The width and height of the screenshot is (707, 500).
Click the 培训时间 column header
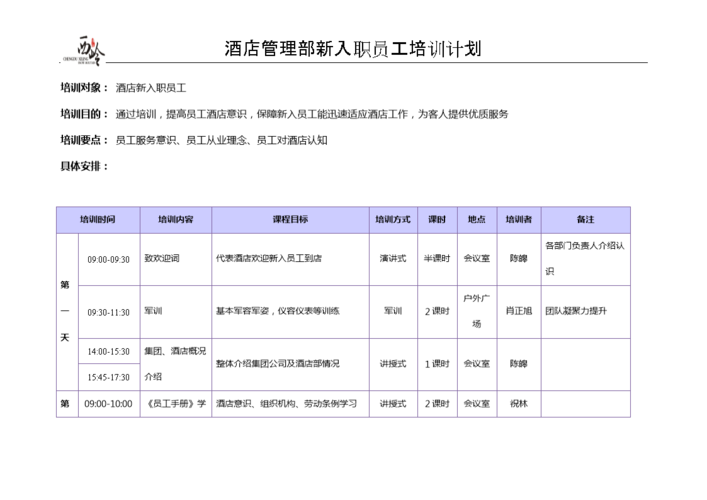coord(98,220)
